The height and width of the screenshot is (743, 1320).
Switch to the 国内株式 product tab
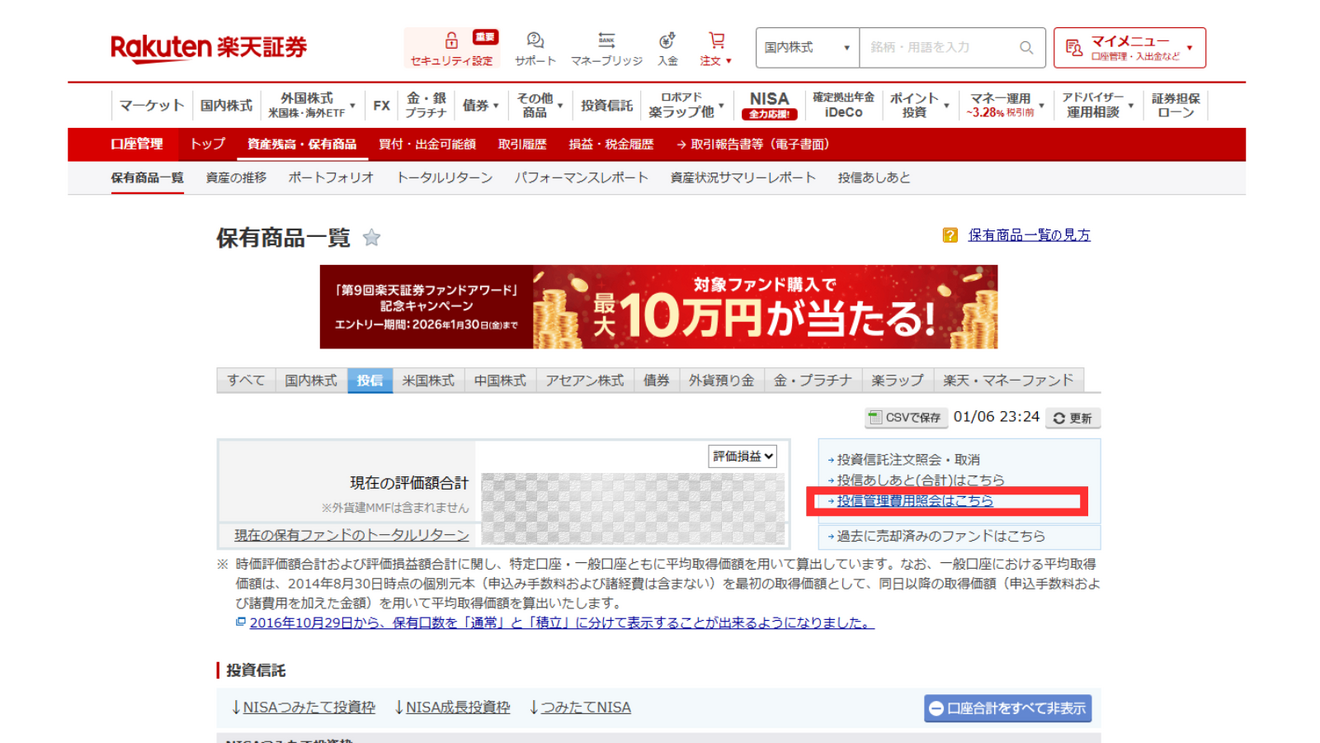[x=311, y=381]
